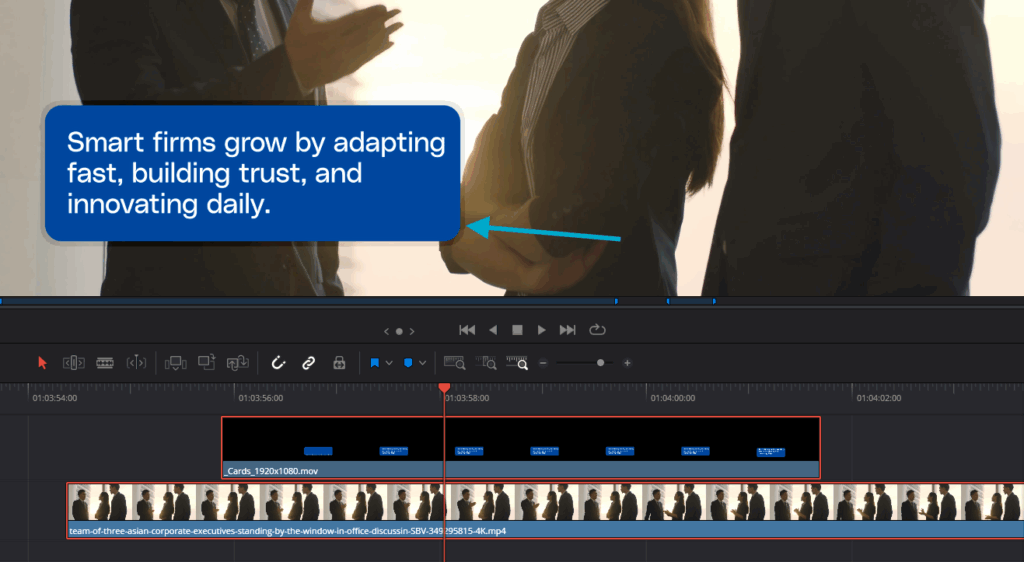This screenshot has width=1024, height=562.
Task: Play timeline in reverse
Action: point(493,330)
